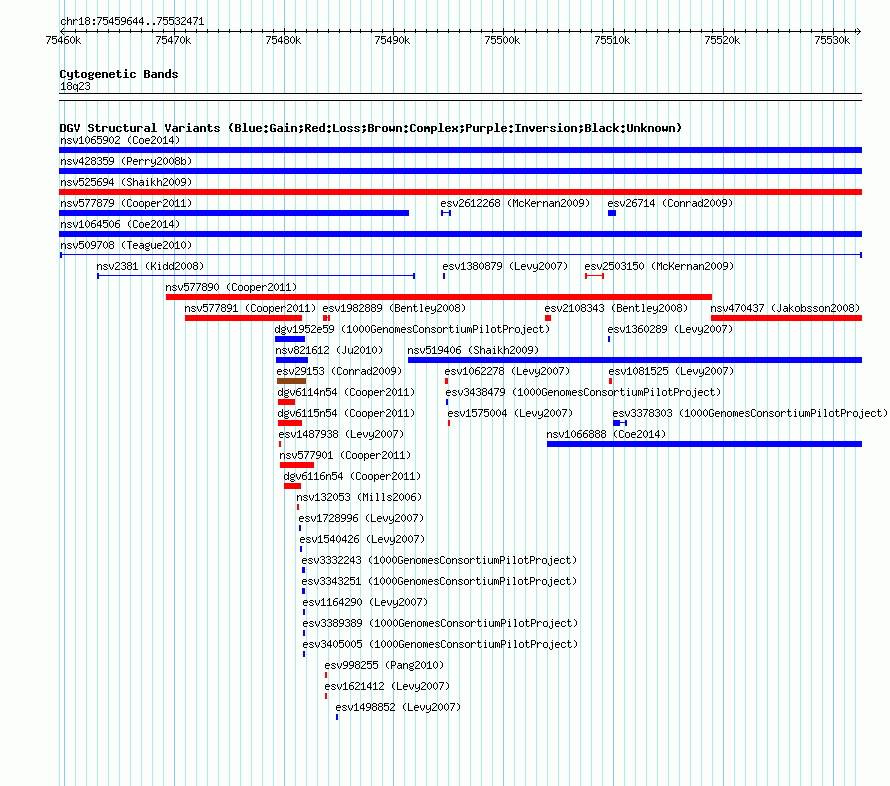The height and width of the screenshot is (786, 890).
Task: Click the chr18:75459644..75532471 position label
Action: point(132,21)
